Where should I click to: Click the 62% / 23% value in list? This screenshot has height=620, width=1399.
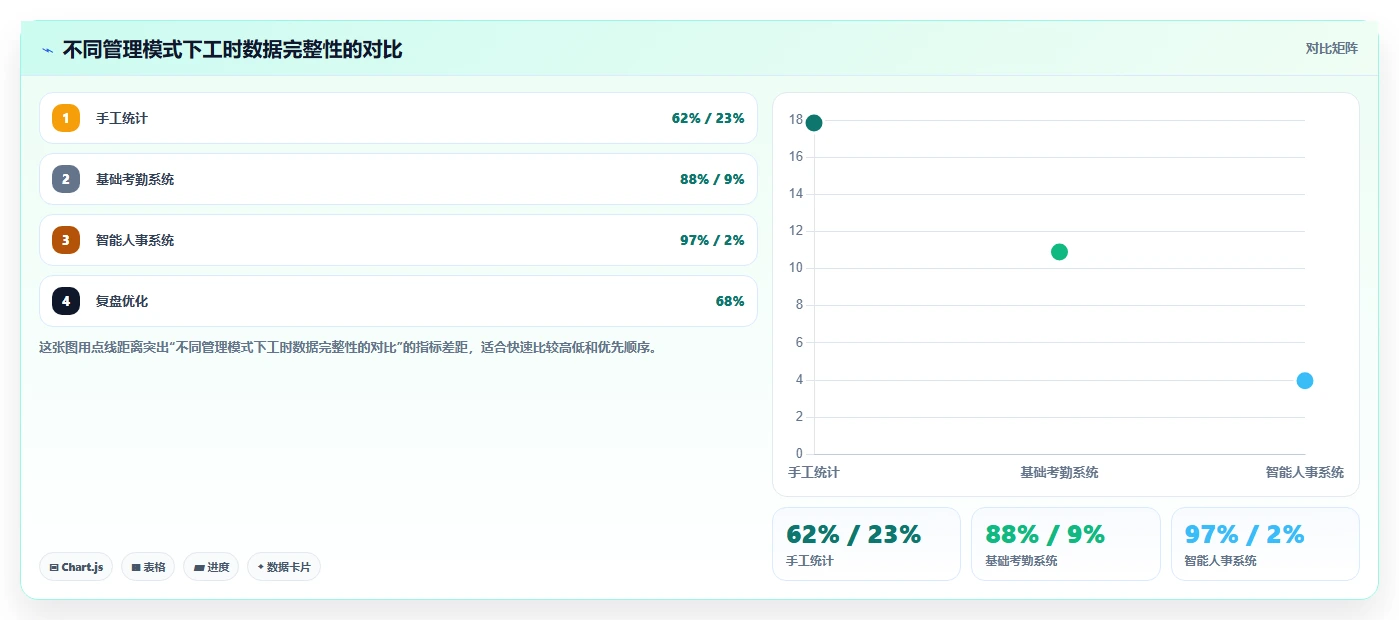708,118
